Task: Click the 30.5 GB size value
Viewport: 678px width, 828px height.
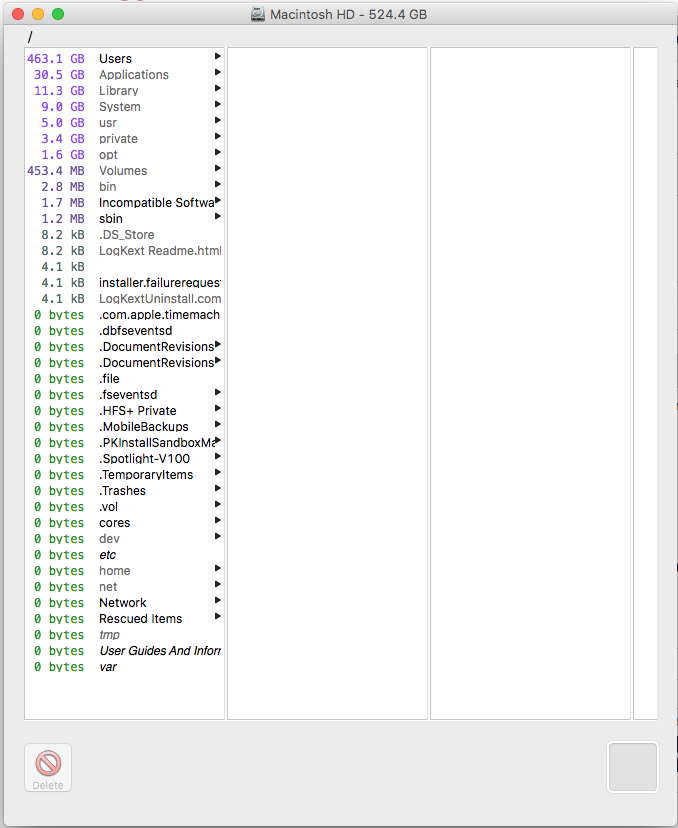Action: coord(59,75)
